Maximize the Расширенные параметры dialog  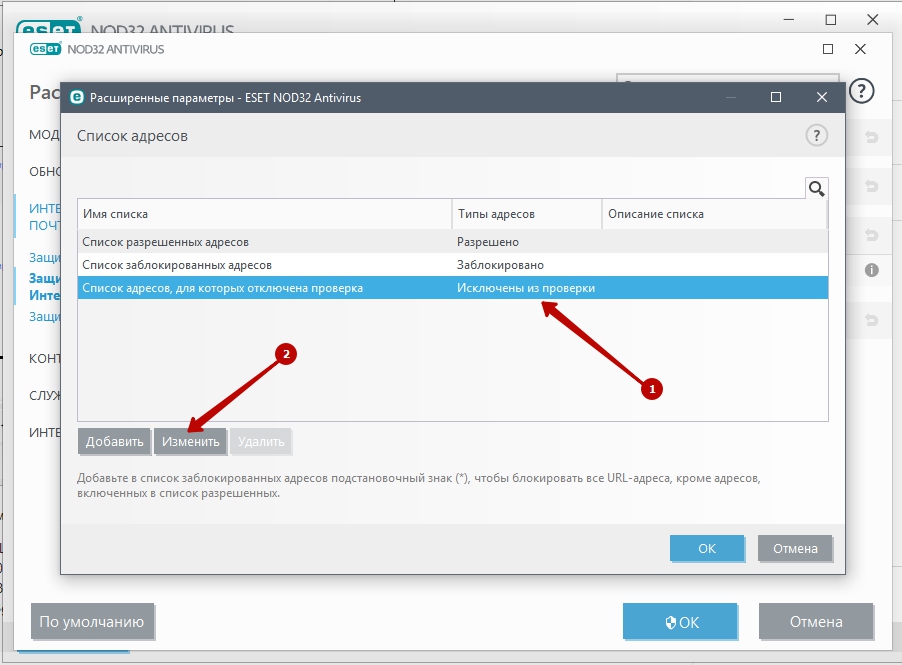(776, 98)
